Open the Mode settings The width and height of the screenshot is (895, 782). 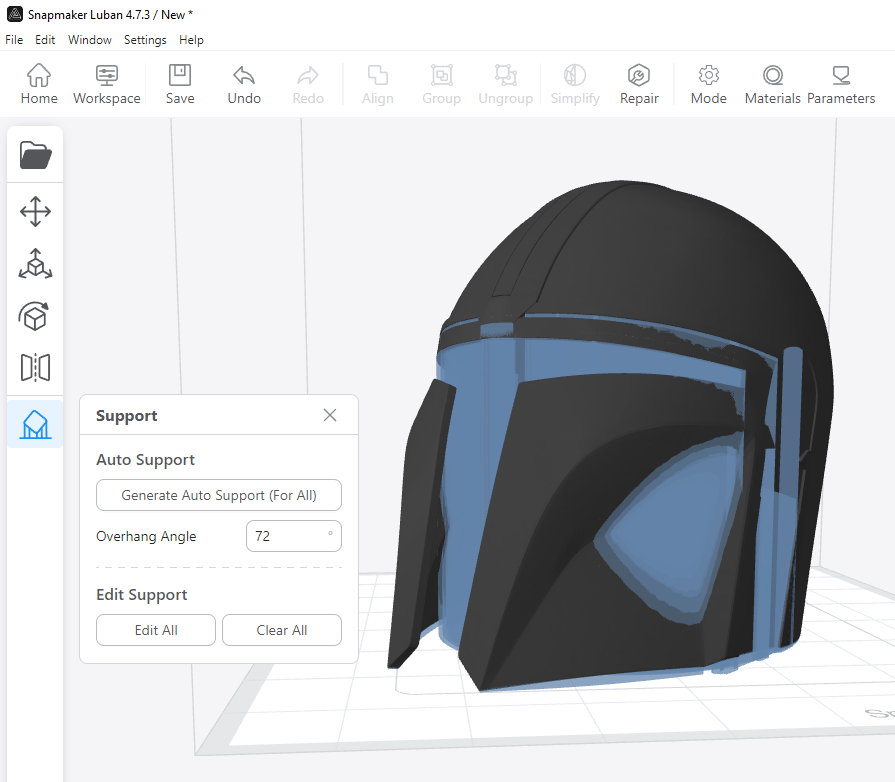pyautogui.click(x=709, y=84)
